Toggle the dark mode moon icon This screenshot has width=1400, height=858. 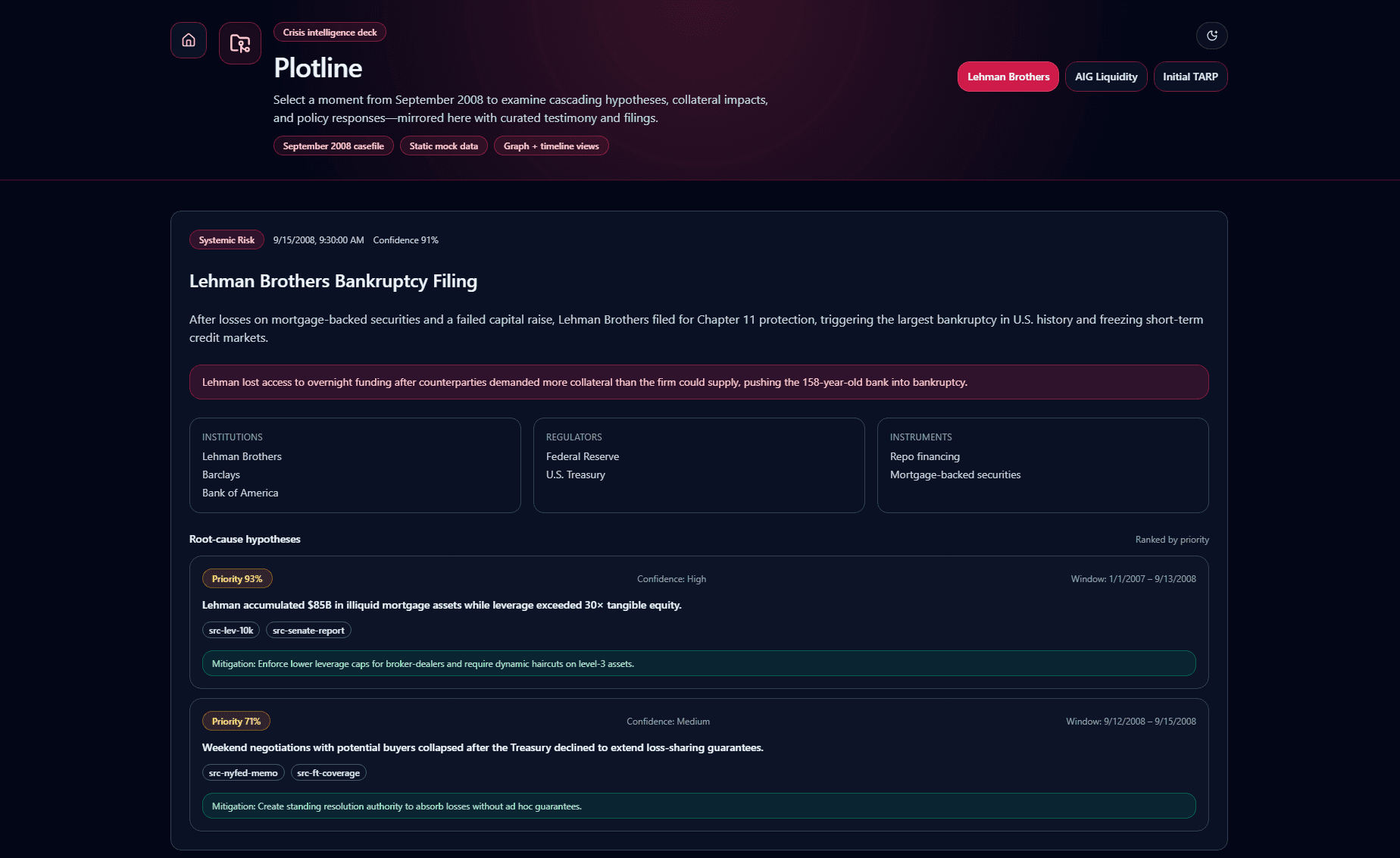tap(1211, 35)
